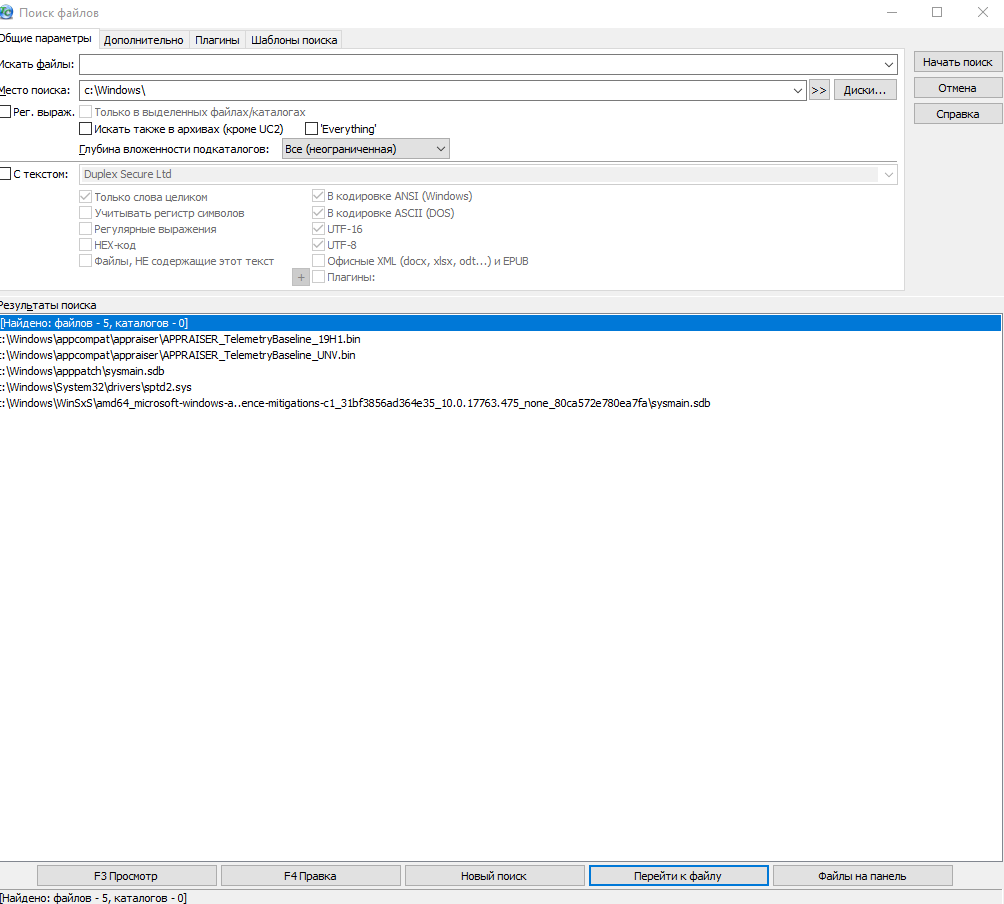The height and width of the screenshot is (904, 1004).
Task: Click the status bar found-files text
Action: point(93,898)
